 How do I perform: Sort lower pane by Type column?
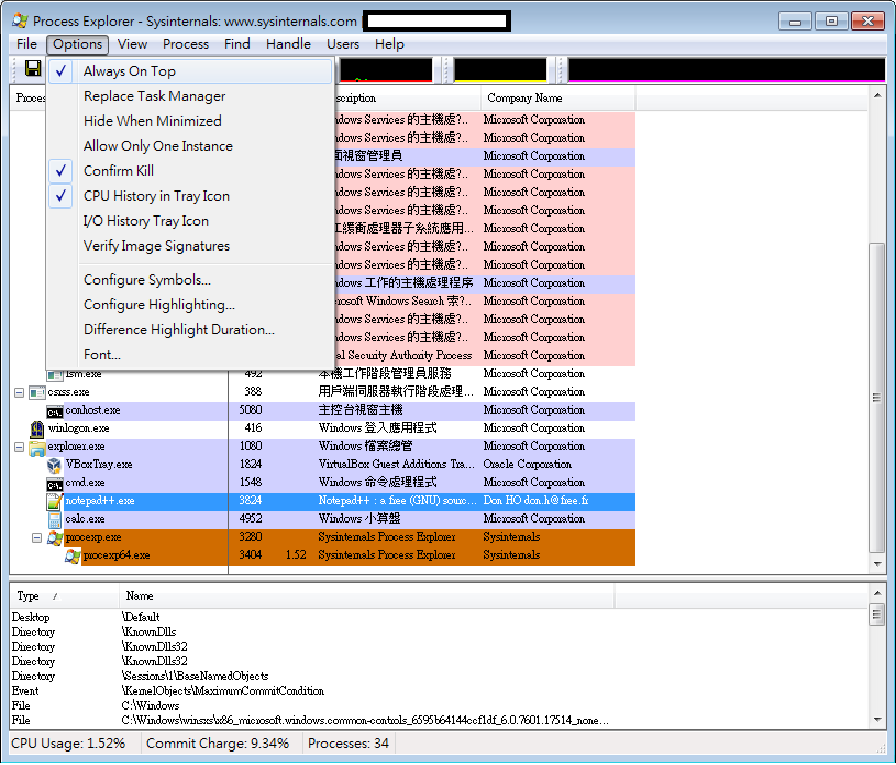point(65,597)
